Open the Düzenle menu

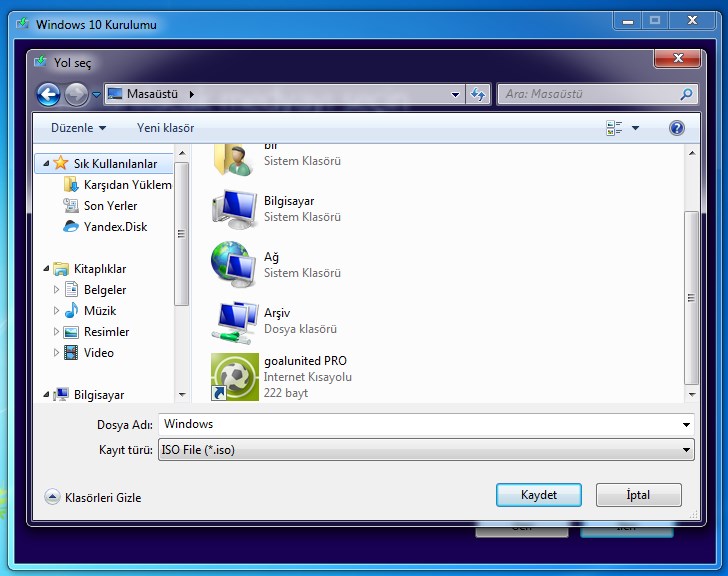[78, 128]
